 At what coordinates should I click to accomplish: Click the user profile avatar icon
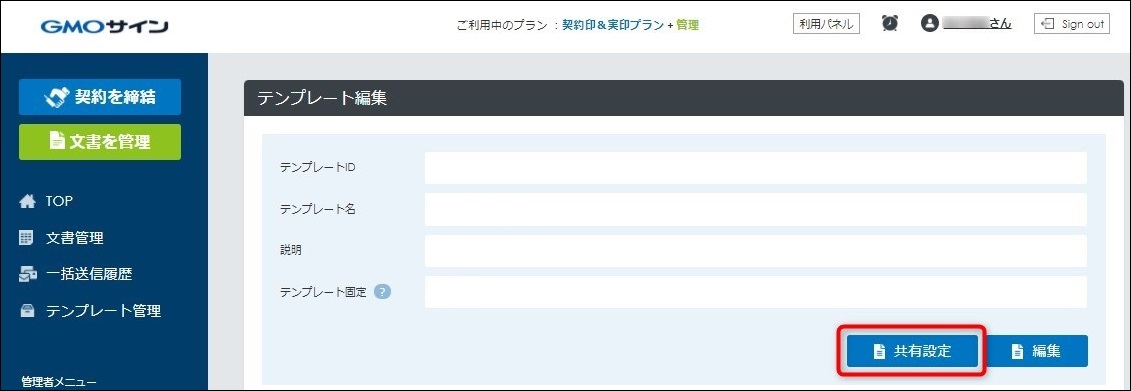click(930, 23)
